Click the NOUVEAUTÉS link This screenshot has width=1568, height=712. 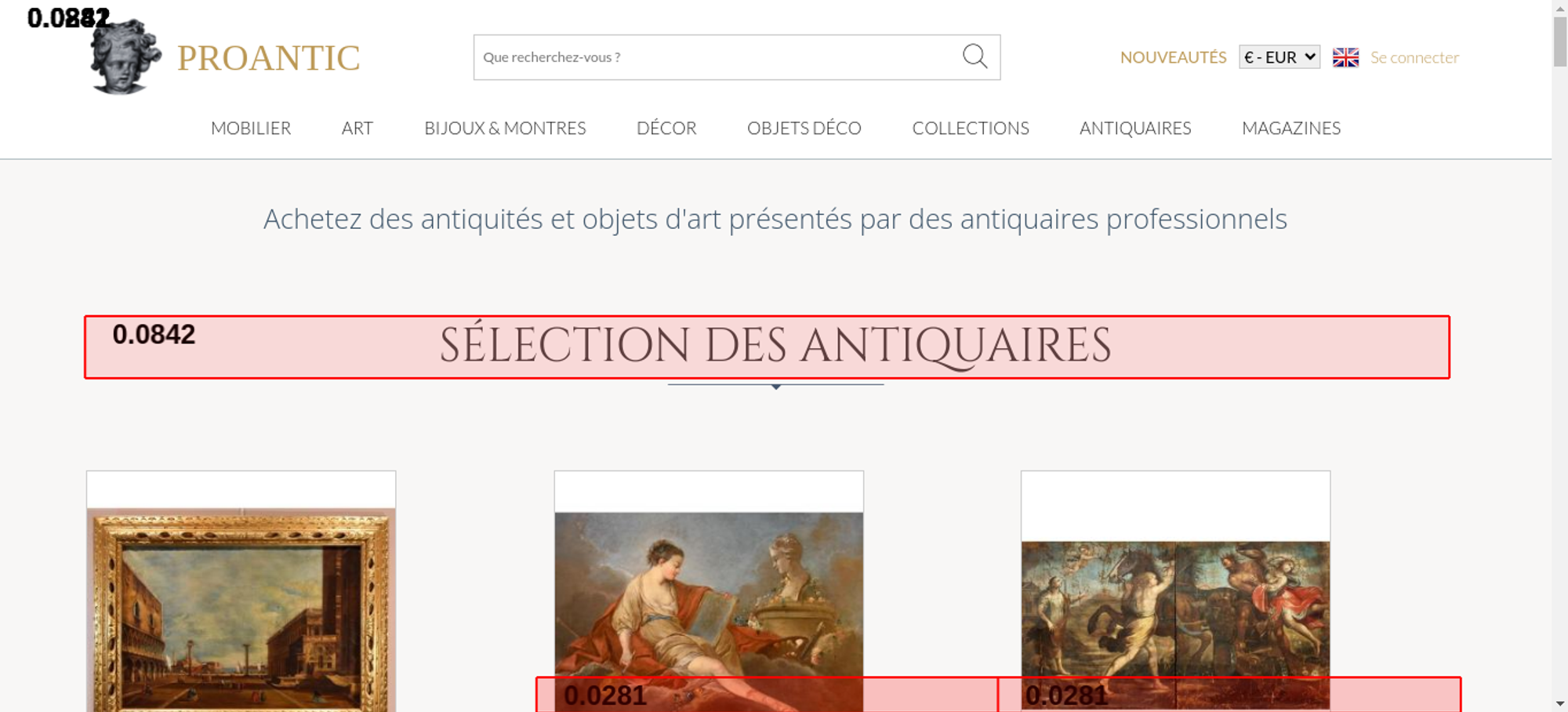click(1173, 57)
